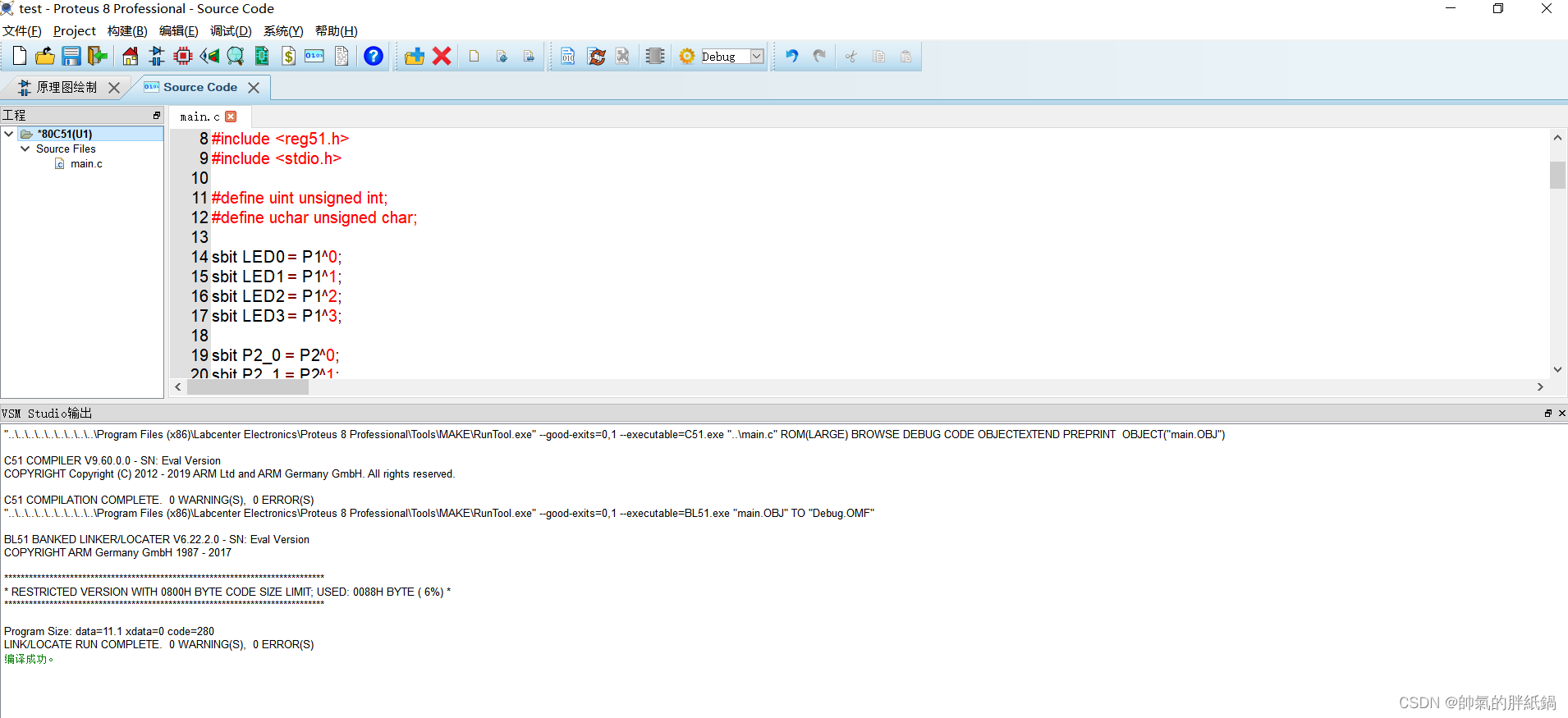Click the black chip firmware icon
The image size is (1568, 718).
pyautogui.click(x=655, y=56)
